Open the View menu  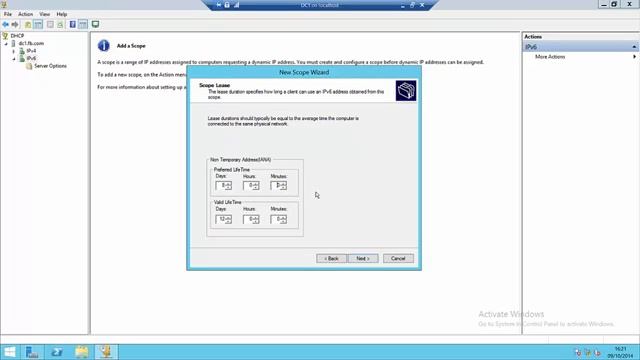(x=44, y=14)
